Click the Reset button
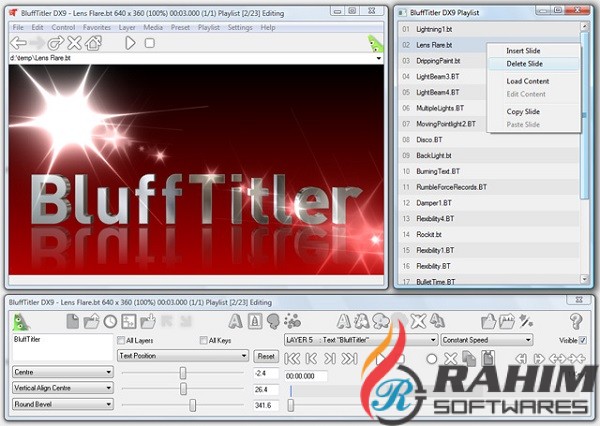 (x=266, y=356)
